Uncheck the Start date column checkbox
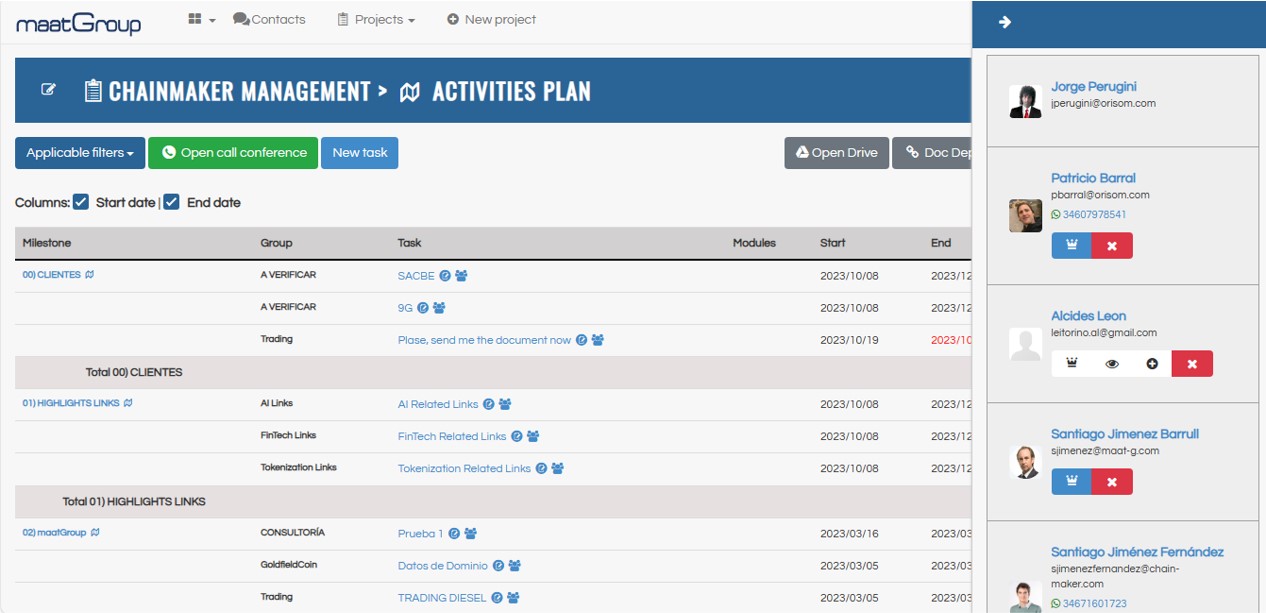Screen dimensions: 1266x613 click(x=81, y=202)
